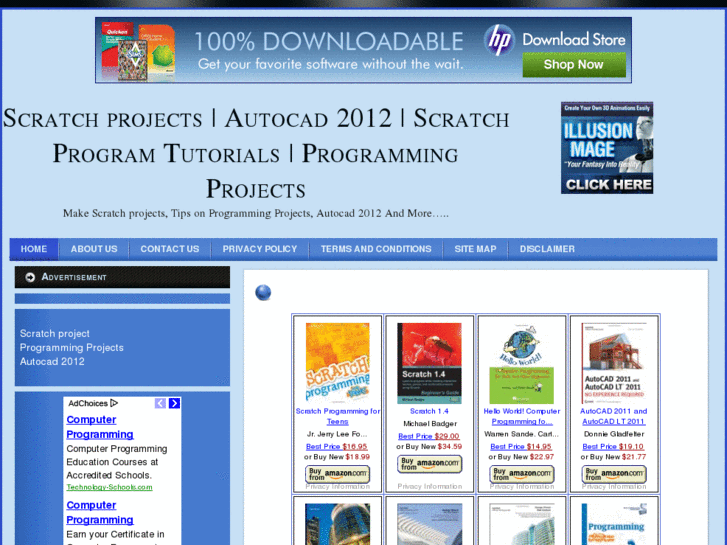Open the Technology-Schools.com ad URL
727x545 pixels.
pyautogui.click(x=109, y=487)
